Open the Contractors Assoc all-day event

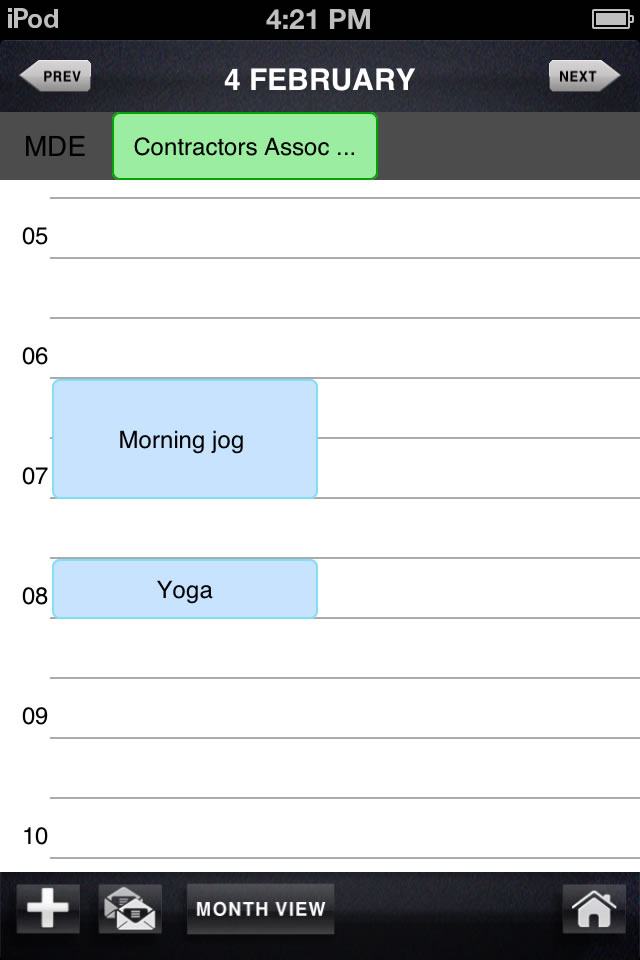(x=244, y=147)
